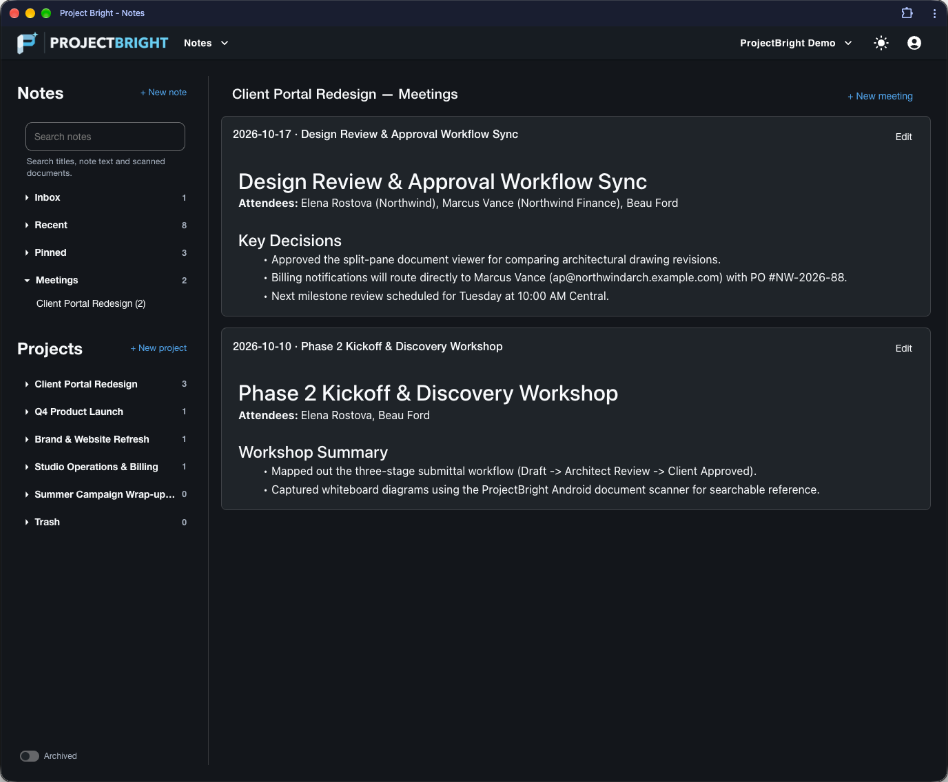Expand the Trash section arrow

[27, 522]
